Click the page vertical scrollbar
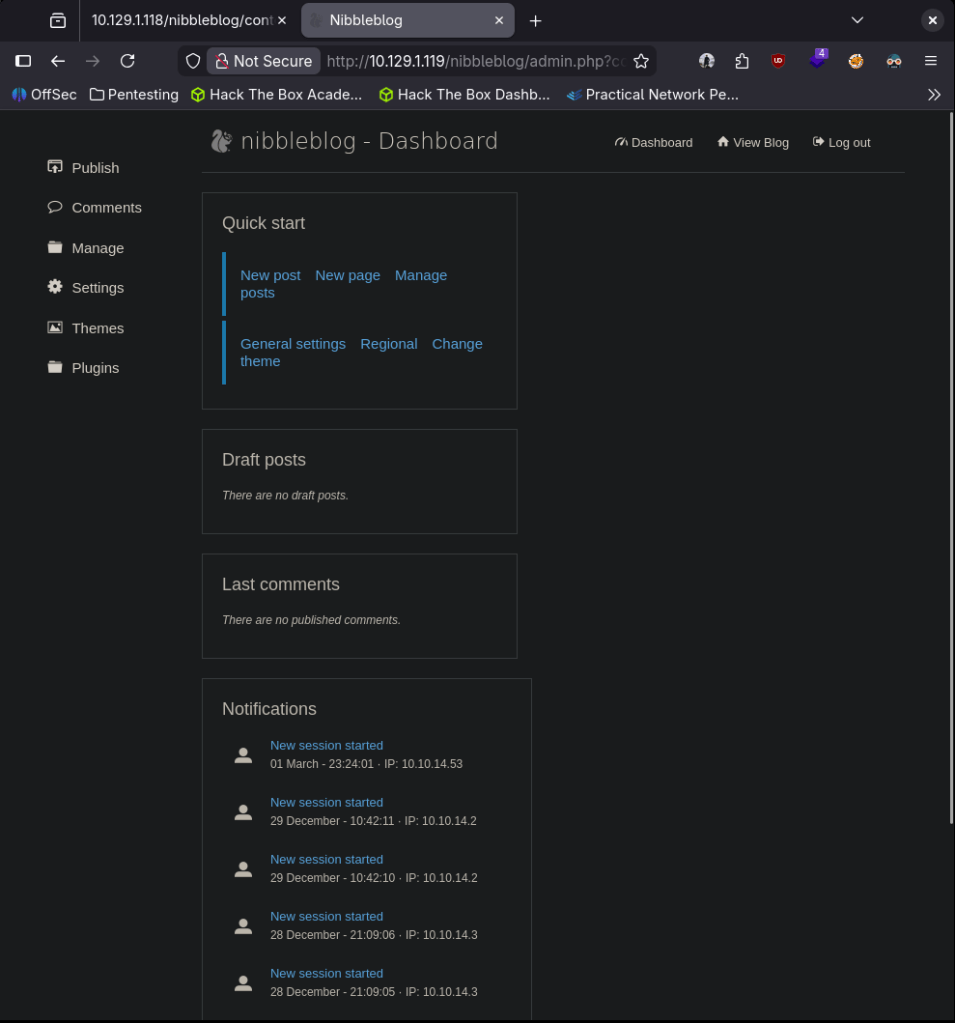Image resolution: width=955 pixels, height=1023 pixels. point(950,468)
